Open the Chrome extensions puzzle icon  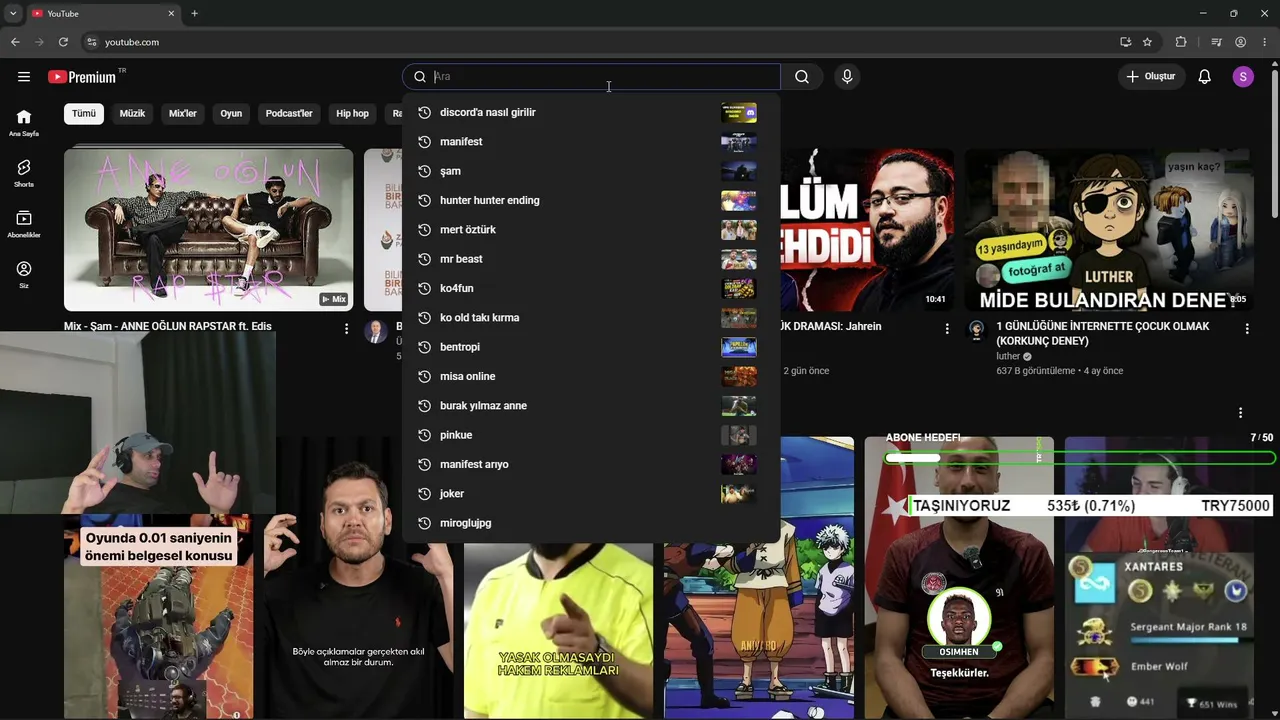click(x=1181, y=42)
